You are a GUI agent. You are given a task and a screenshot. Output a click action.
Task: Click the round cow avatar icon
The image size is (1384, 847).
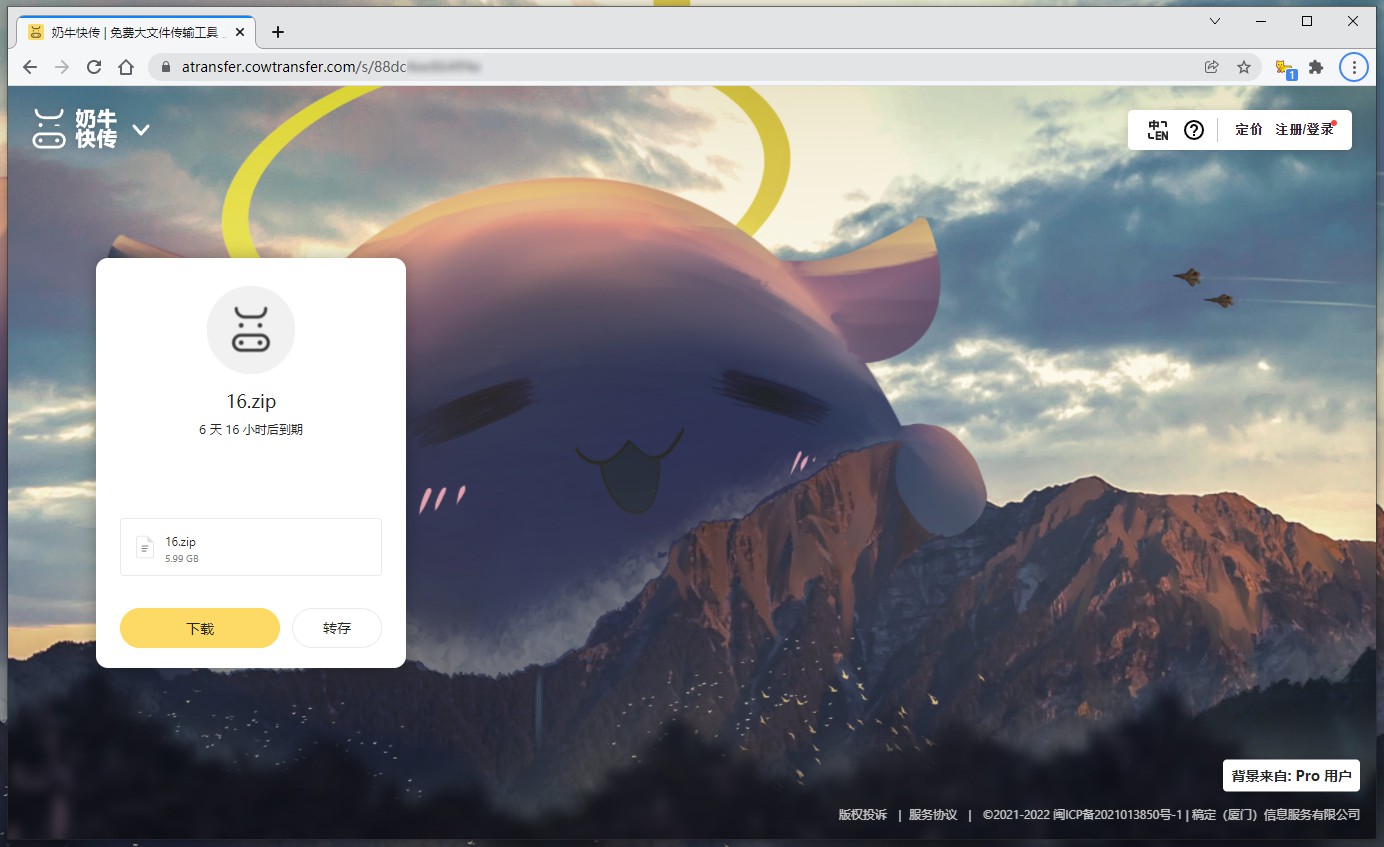click(x=251, y=330)
